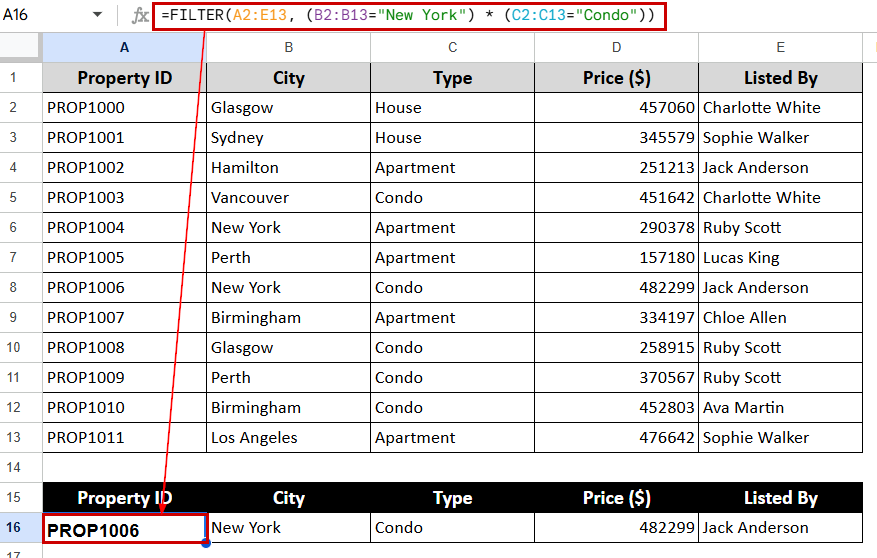This screenshot has width=877, height=558.
Task: Click New York in row 8
Action: click(289, 287)
